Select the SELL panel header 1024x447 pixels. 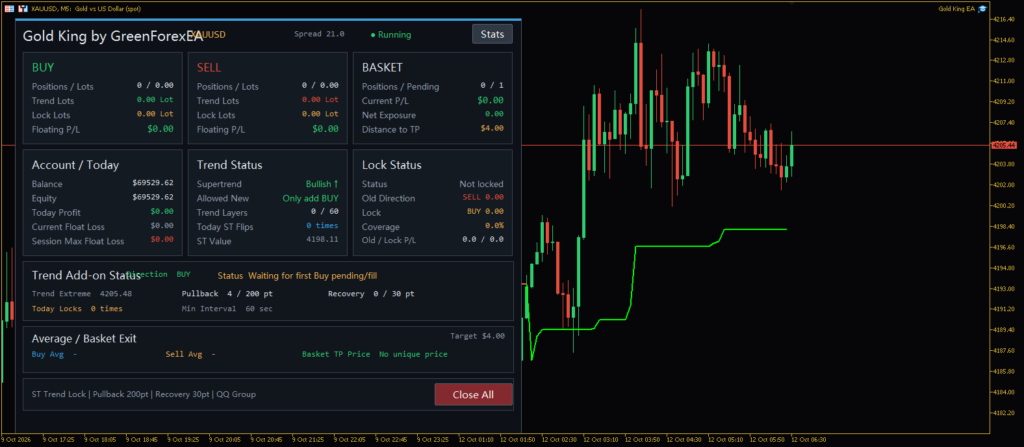tap(209, 67)
